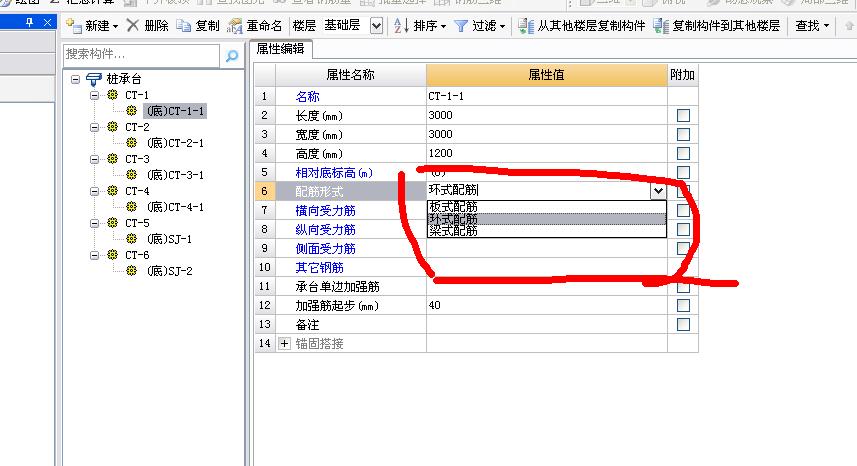Collapse the 桩承台 tree root
This screenshot has width=857, height=466.
[75, 79]
